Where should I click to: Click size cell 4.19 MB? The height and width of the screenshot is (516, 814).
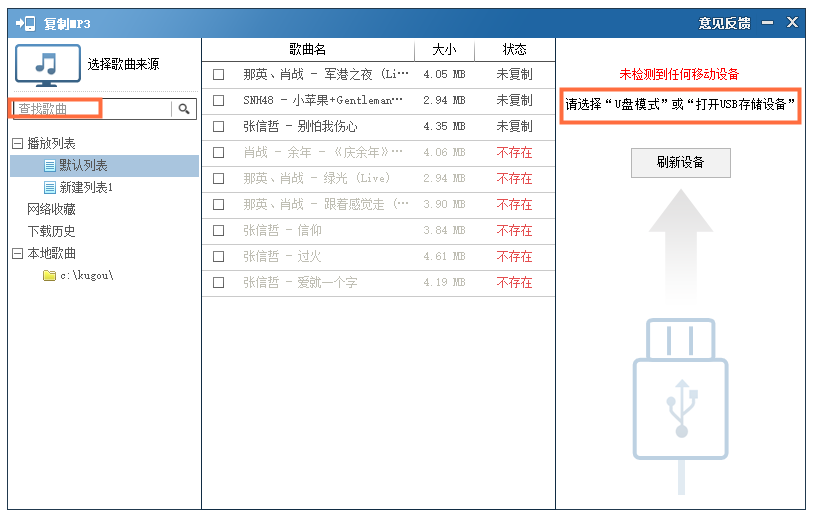coord(444,282)
